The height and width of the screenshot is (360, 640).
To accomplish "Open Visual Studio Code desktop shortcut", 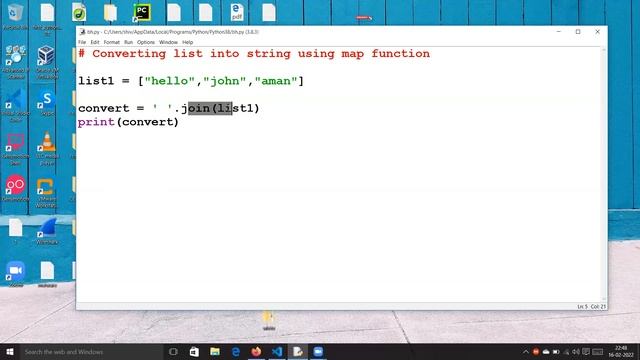I will (x=15, y=99).
